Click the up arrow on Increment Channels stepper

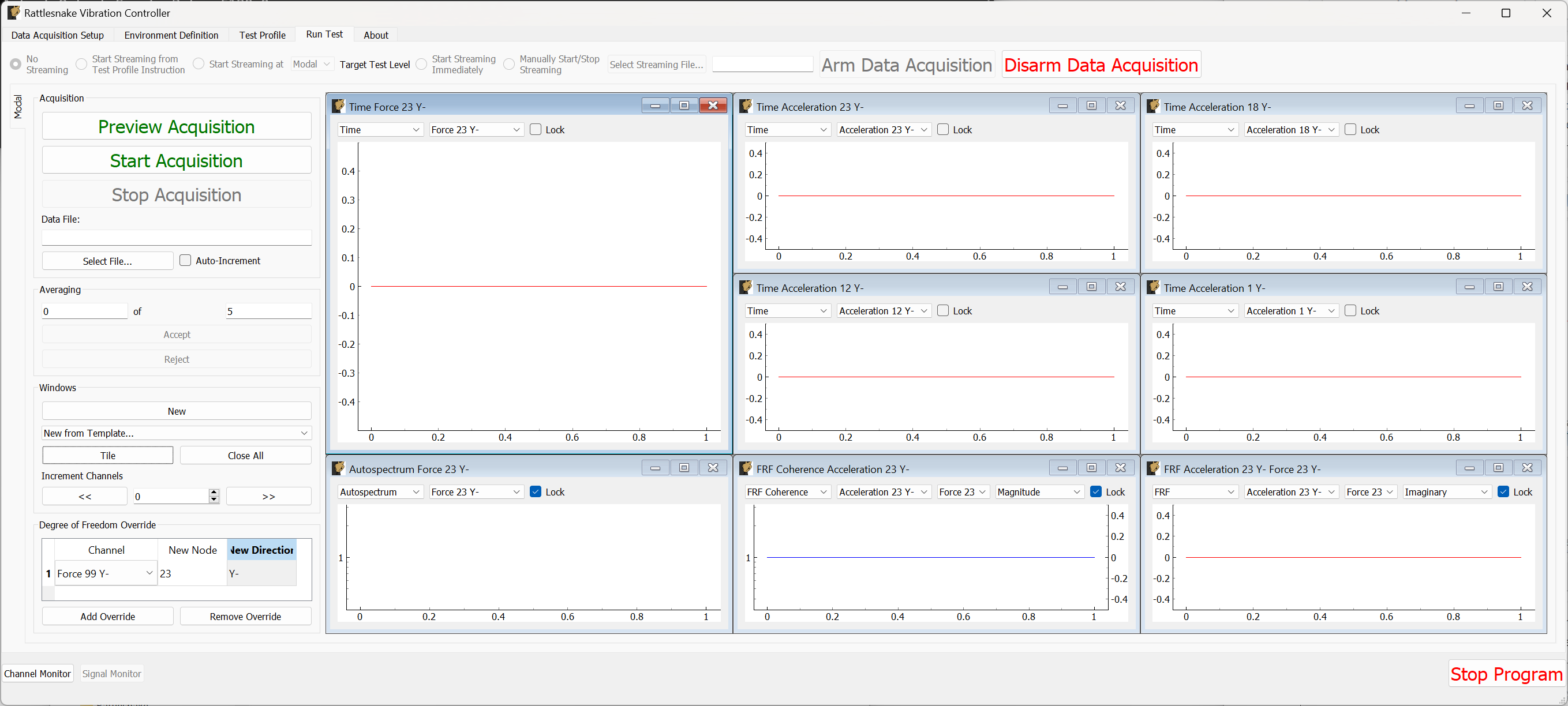click(x=214, y=493)
